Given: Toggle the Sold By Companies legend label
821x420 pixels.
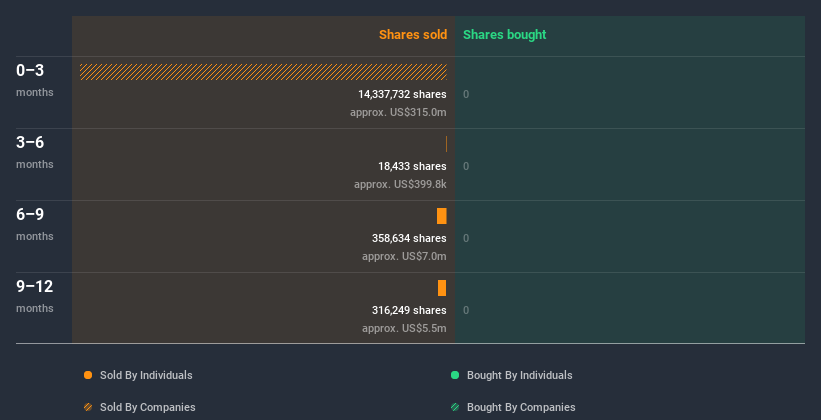Looking at the screenshot, I should (147, 407).
